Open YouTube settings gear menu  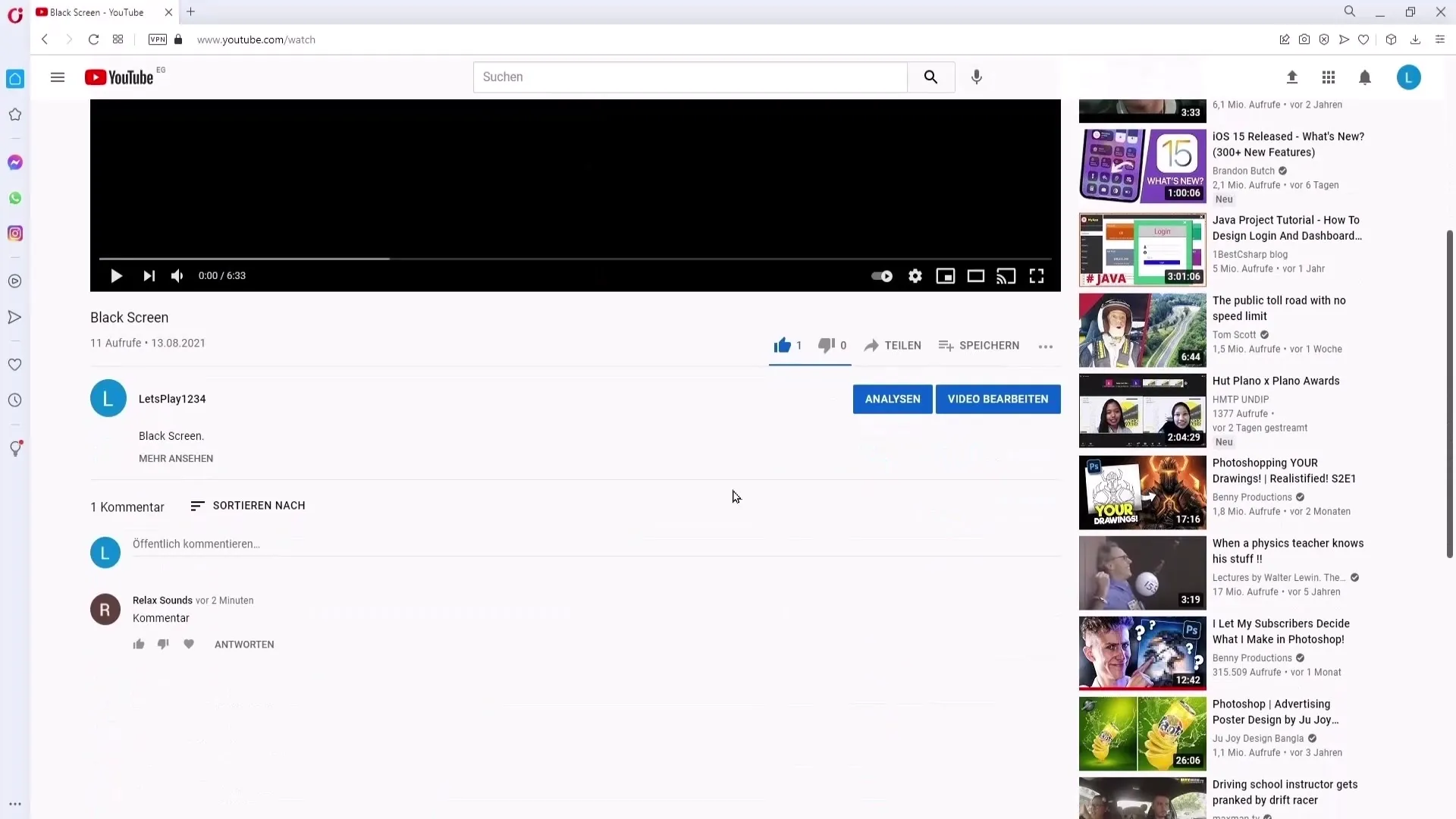coord(915,275)
